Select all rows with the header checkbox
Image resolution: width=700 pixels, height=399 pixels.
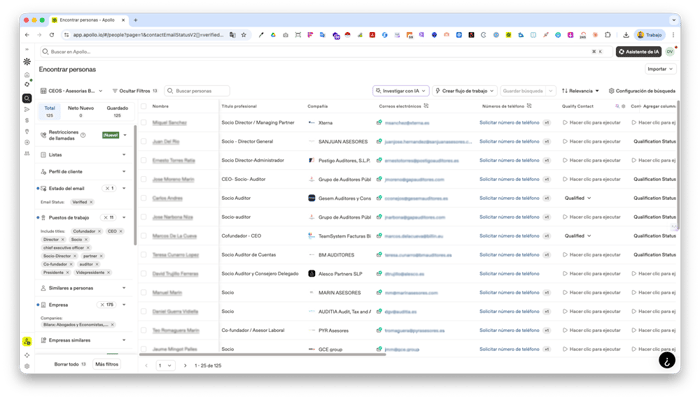pos(144,106)
